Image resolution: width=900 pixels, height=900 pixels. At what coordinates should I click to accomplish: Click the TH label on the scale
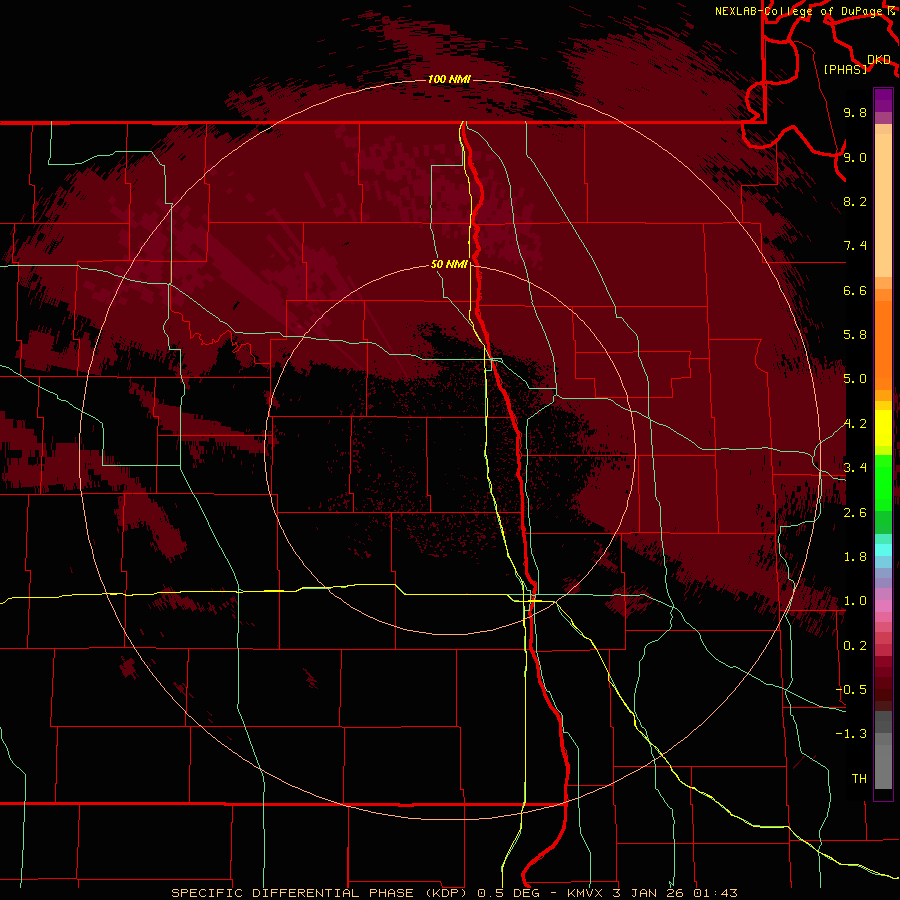tap(859, 778)
